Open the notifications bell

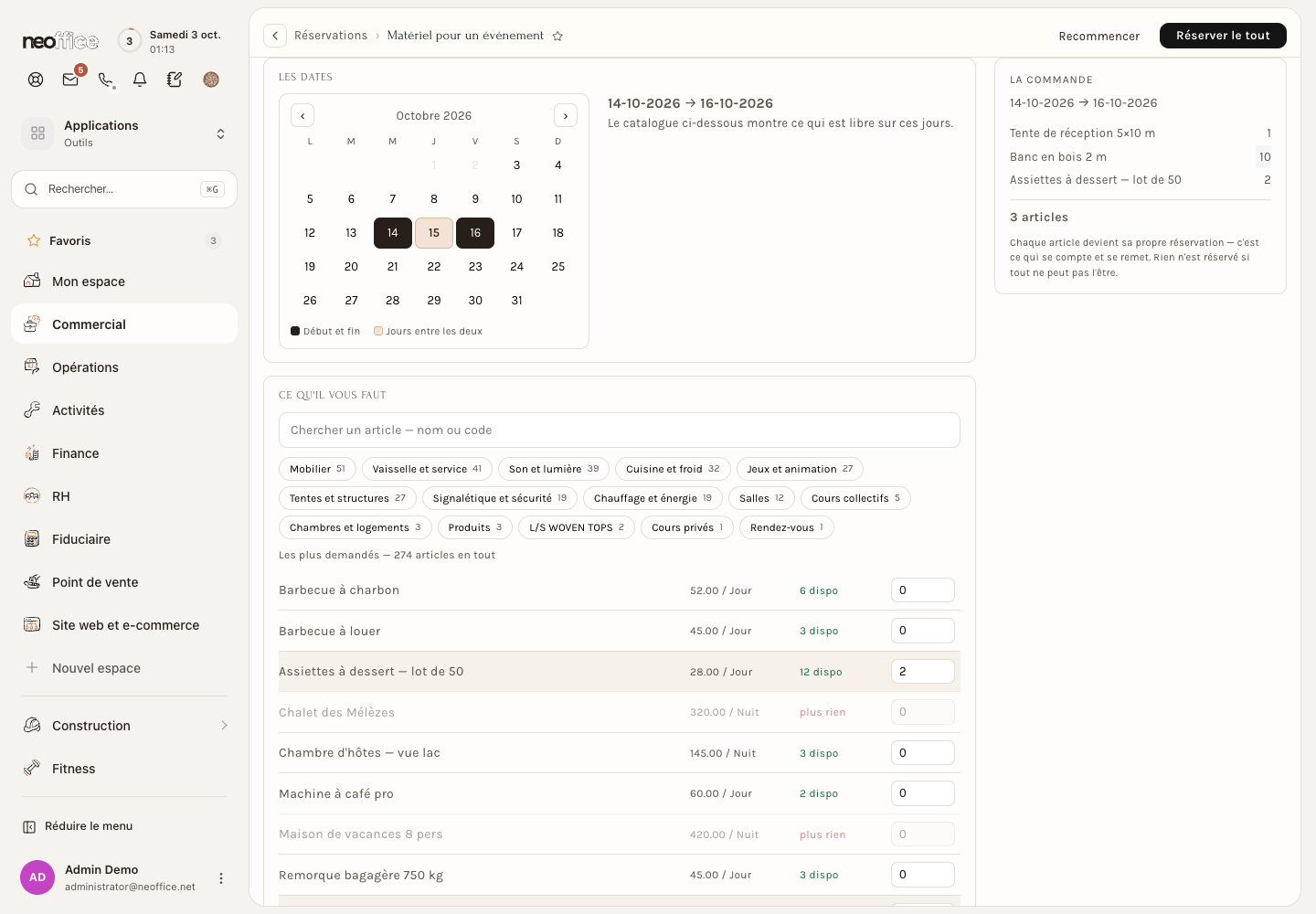140,80
